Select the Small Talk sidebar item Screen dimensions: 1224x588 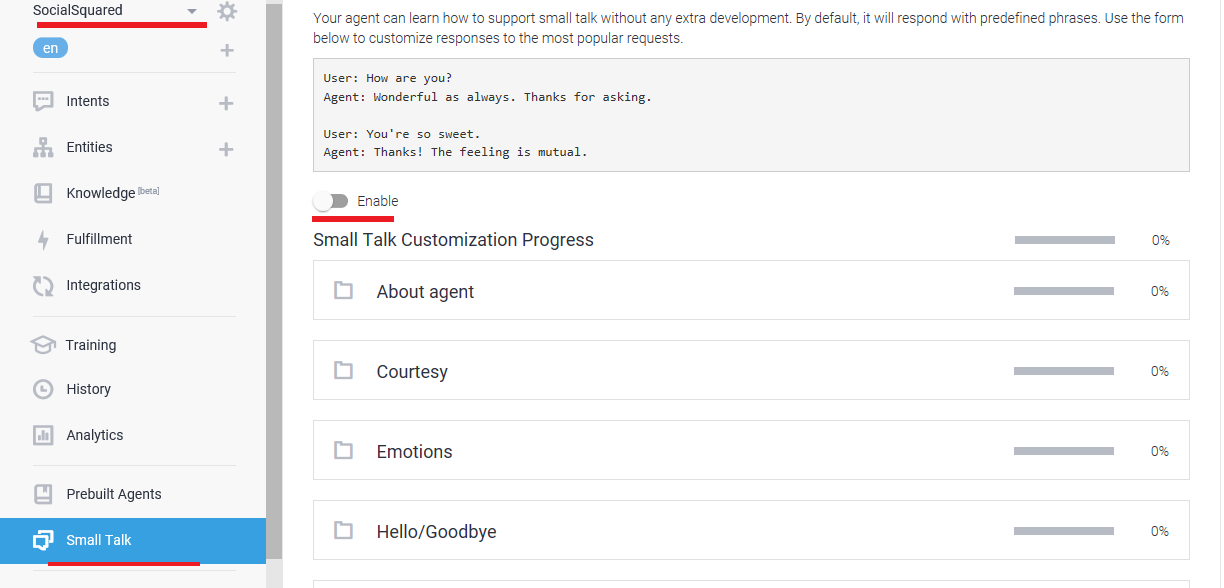click(x=98, y=540)
